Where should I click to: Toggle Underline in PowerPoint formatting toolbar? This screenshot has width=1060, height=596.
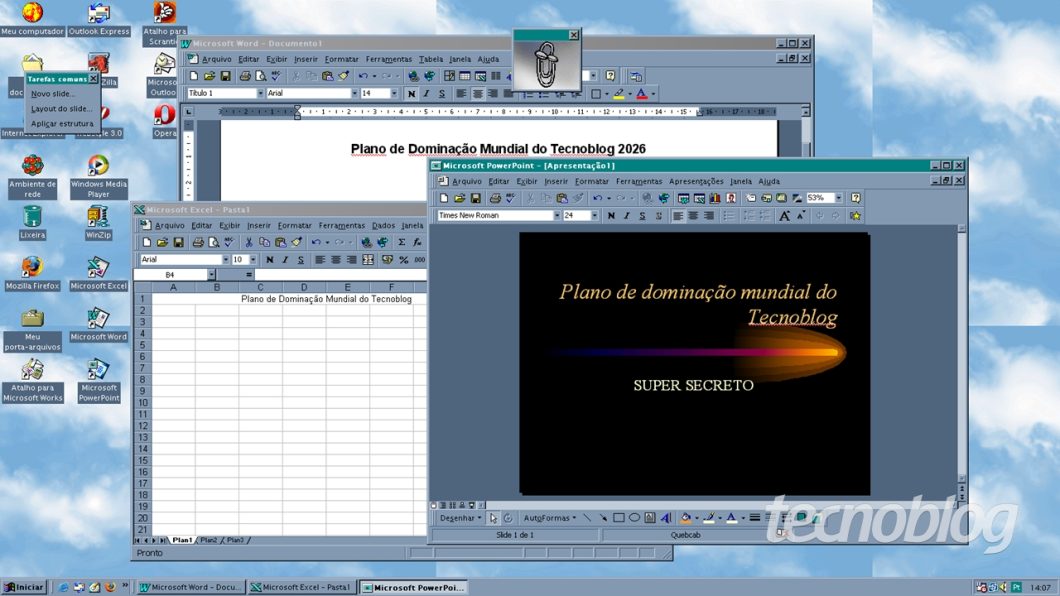click(x=642, y=216)
